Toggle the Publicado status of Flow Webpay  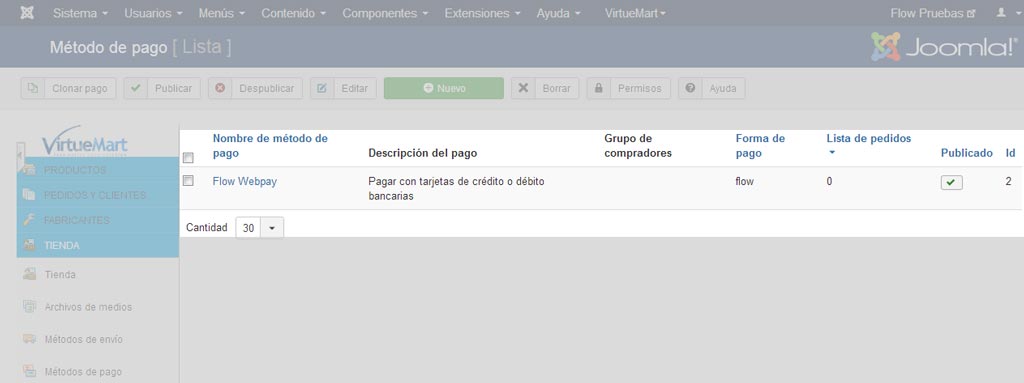point(951,183)
